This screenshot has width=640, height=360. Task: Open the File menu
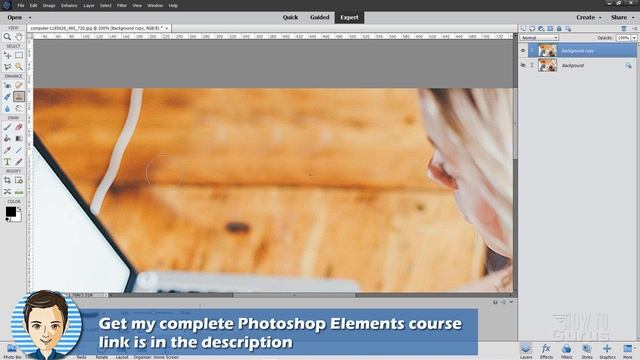[x=21, y=6]
